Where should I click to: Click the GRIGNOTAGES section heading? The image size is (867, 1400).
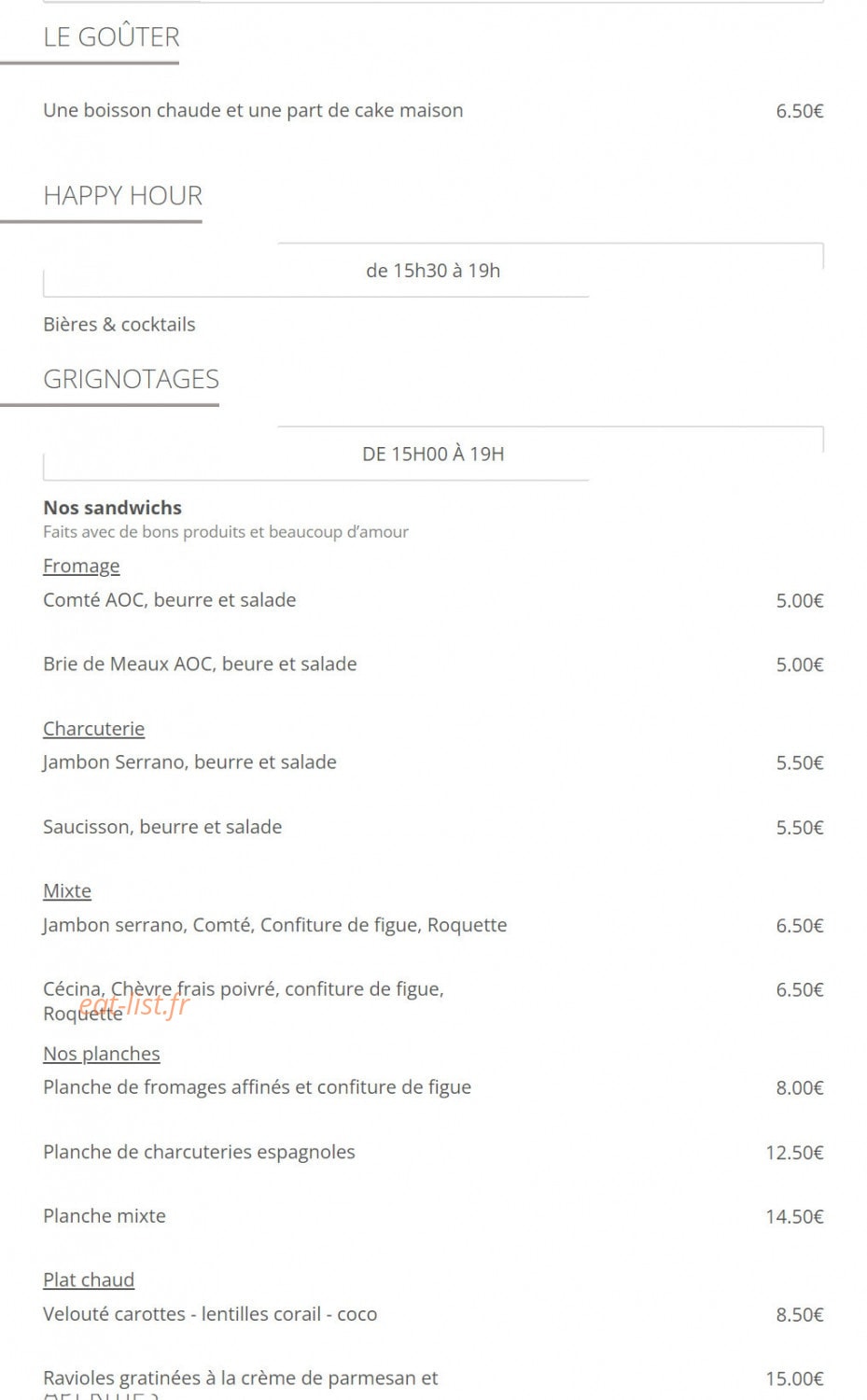click(x=131, y=379)
